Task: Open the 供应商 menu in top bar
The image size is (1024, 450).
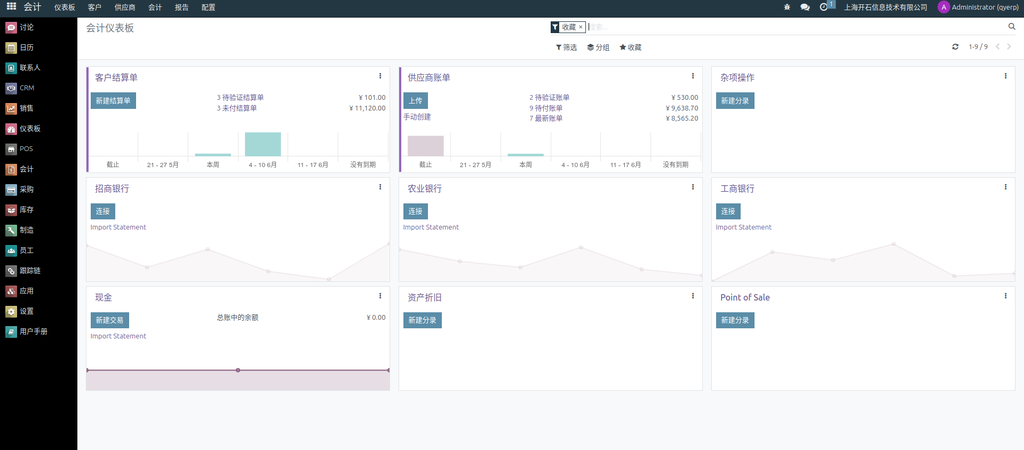Action: pos(125,7)
